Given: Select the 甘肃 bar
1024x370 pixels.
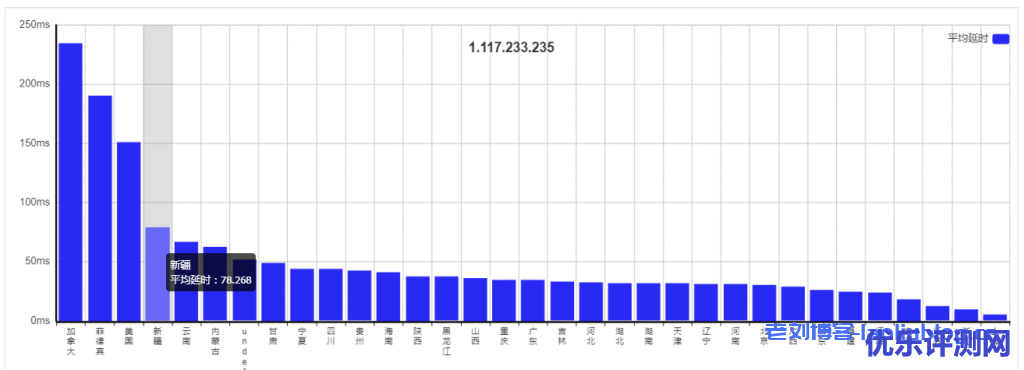Looking at the screenshot, I should coord(273,292).
